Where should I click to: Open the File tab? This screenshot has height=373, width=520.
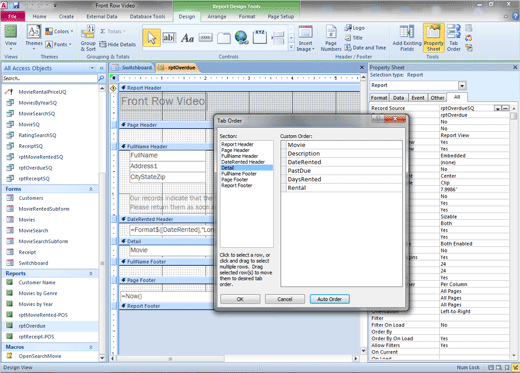(13, 16)
